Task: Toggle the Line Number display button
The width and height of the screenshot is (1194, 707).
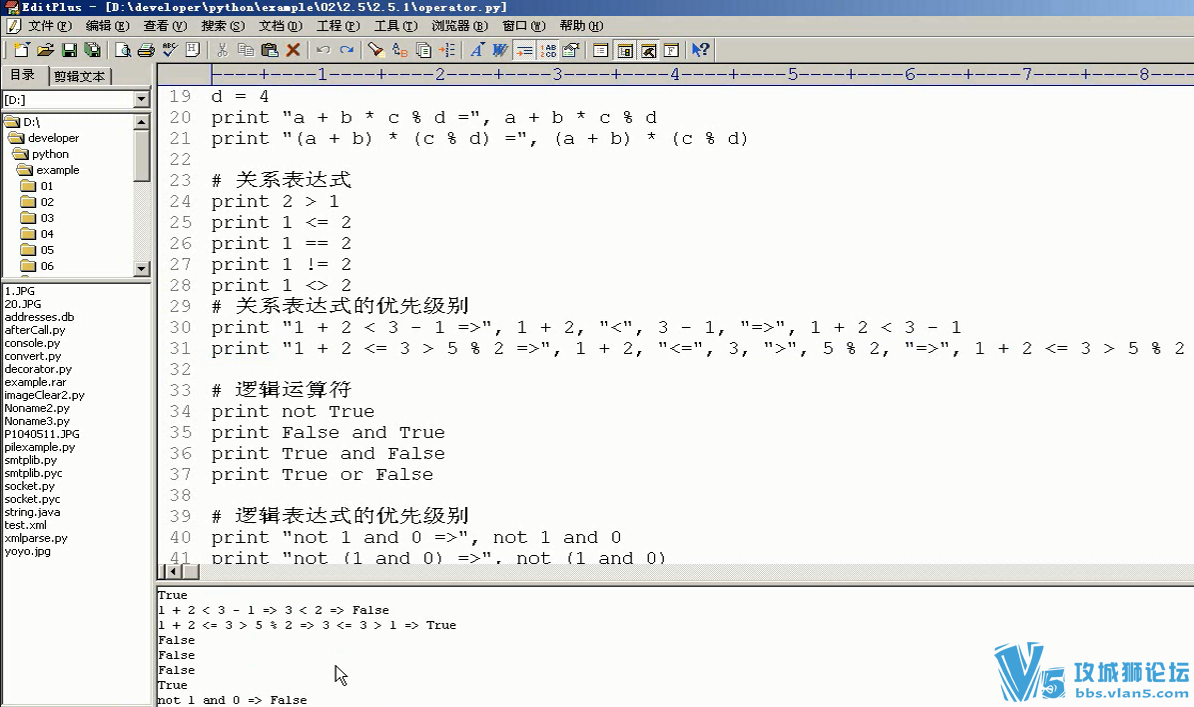Action: pos(548,50)
